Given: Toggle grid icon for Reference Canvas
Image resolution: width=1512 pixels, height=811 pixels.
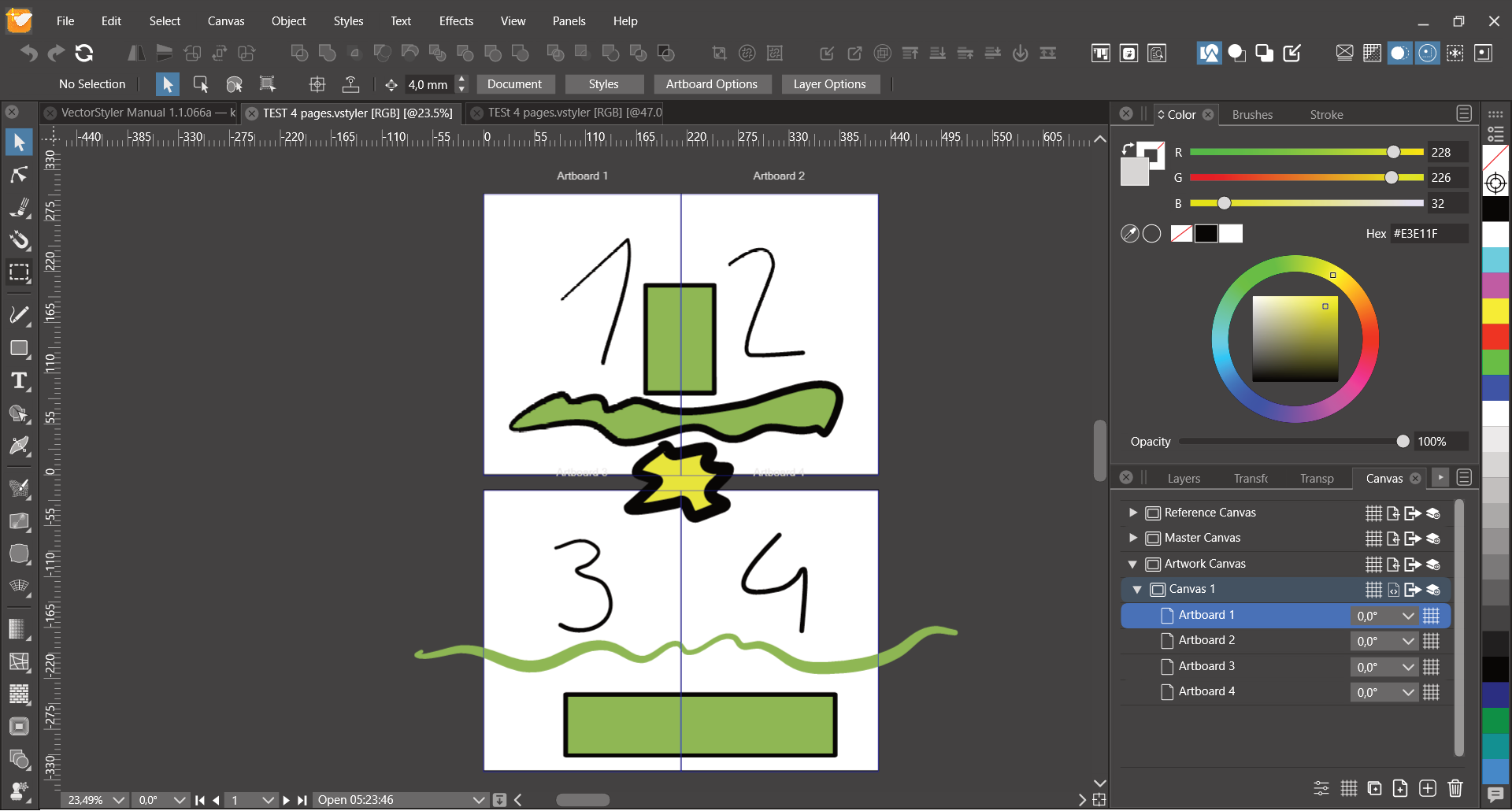Looking at the screenshot, I should tap(1373, 513).
